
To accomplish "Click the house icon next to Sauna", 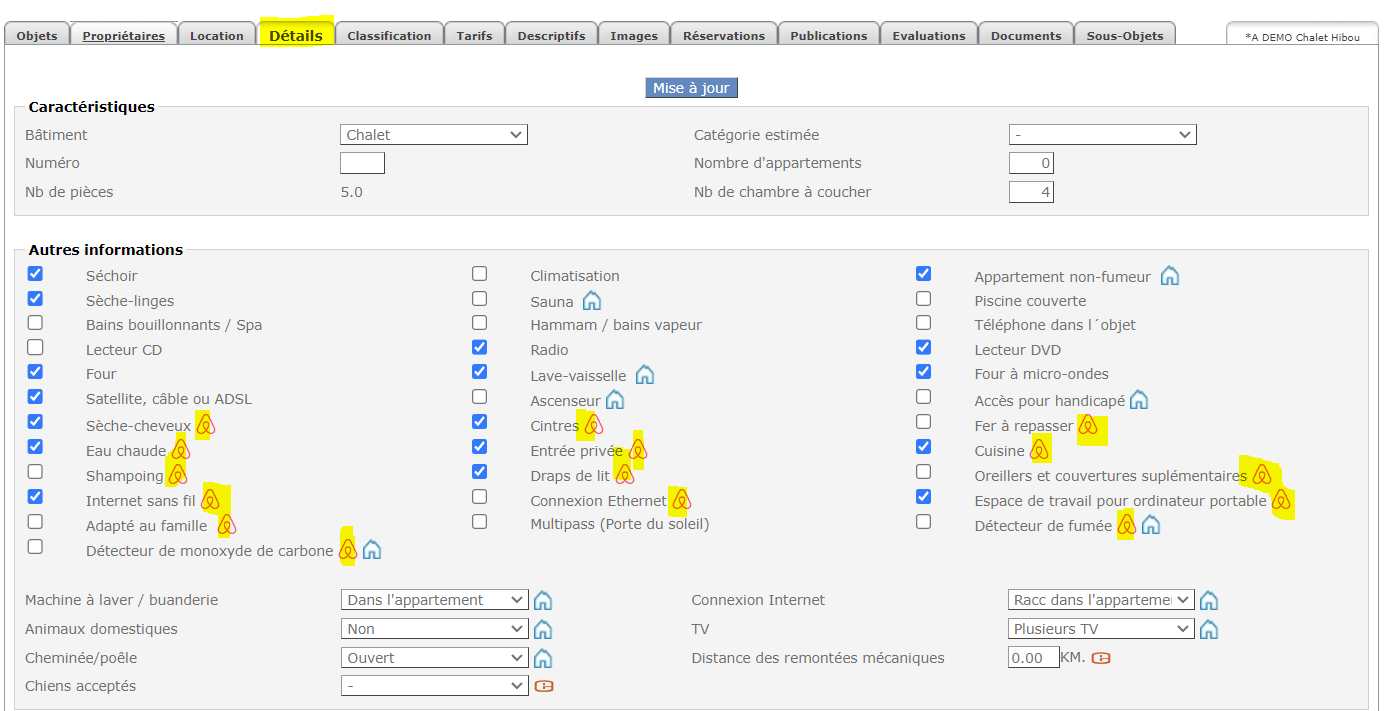I will tap(592, 301).
